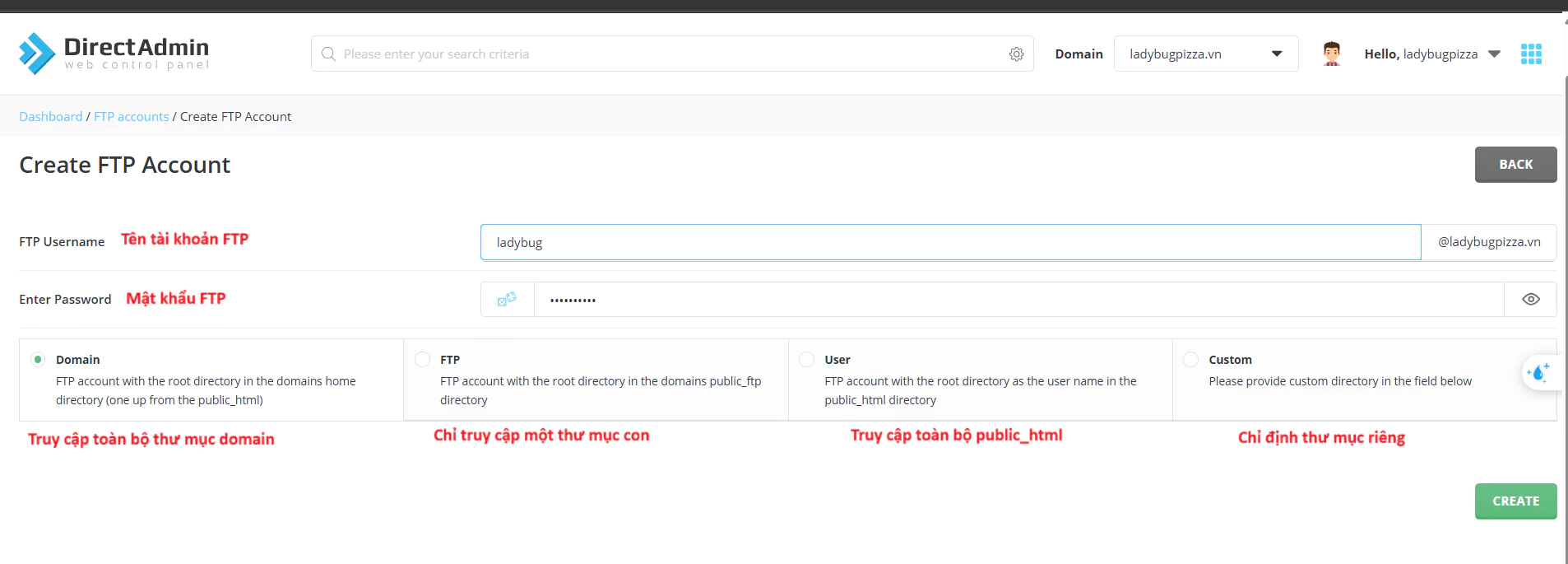Image resolution: width=1568 pixels, height=564 pixels.
Task: Click the DirectAdmin logo
Action: 114,54
